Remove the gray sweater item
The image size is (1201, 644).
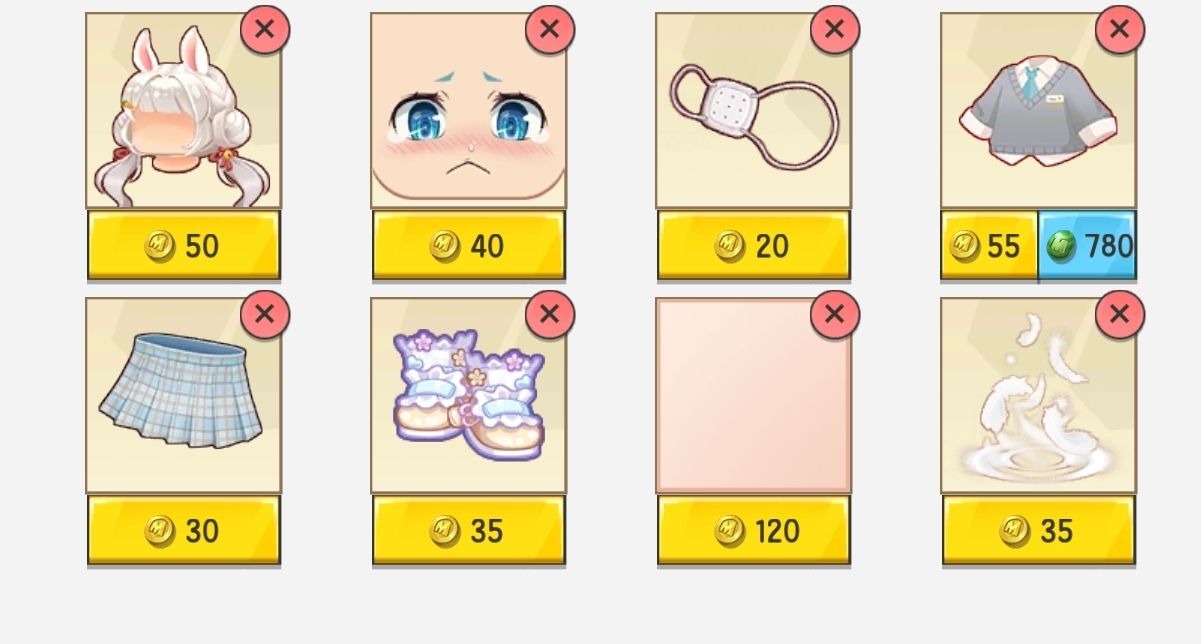coord(1120,30)
